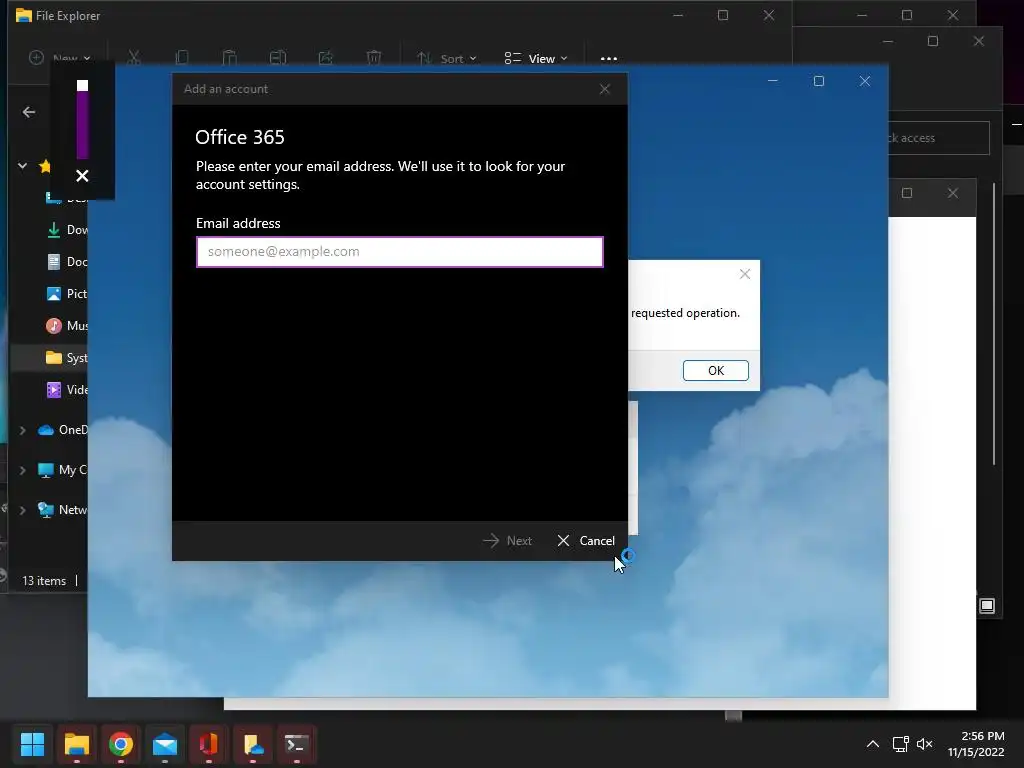Image resolution: width=1024 pixels, height=768 pixels.
Task: Open Videos in File Explorer sidebar
Action: pyautogui.click(x=67, y=390)
